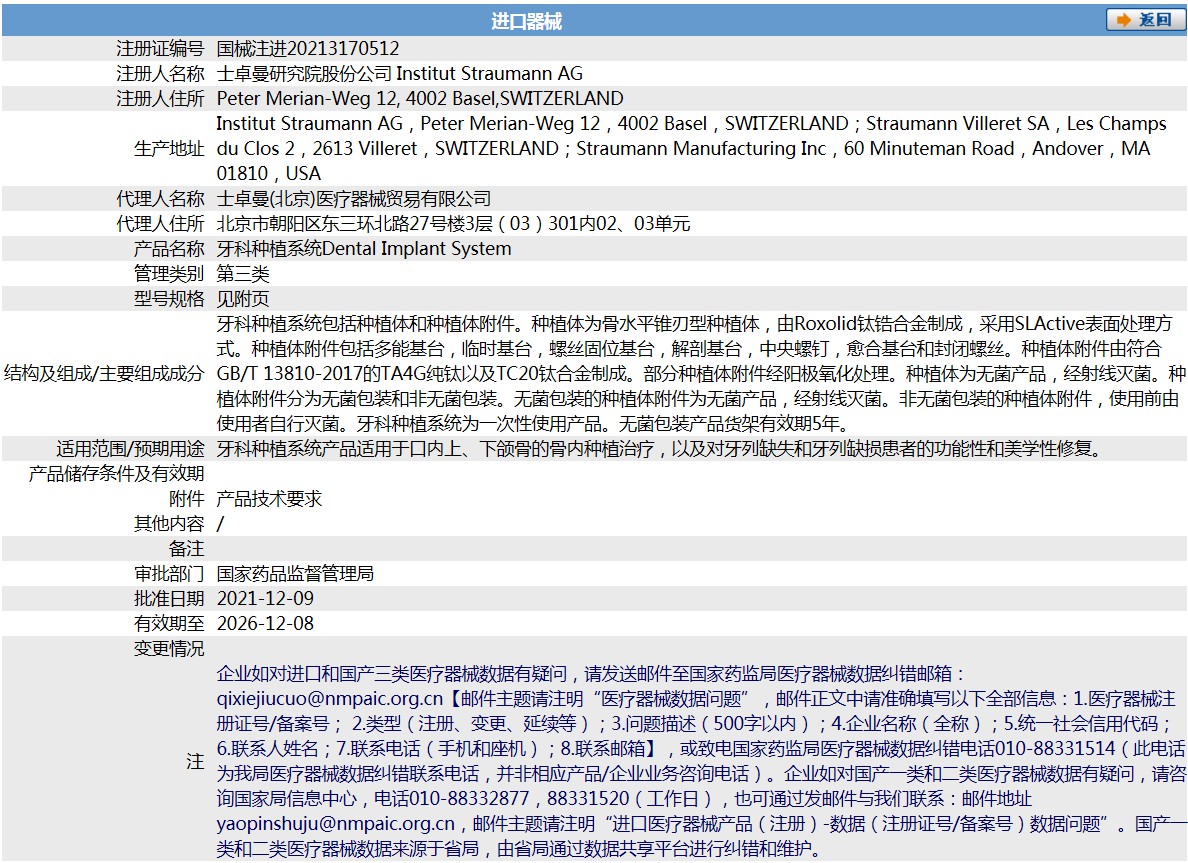
Task: Click the 进口器械 header title
Action: pos(527,21)
